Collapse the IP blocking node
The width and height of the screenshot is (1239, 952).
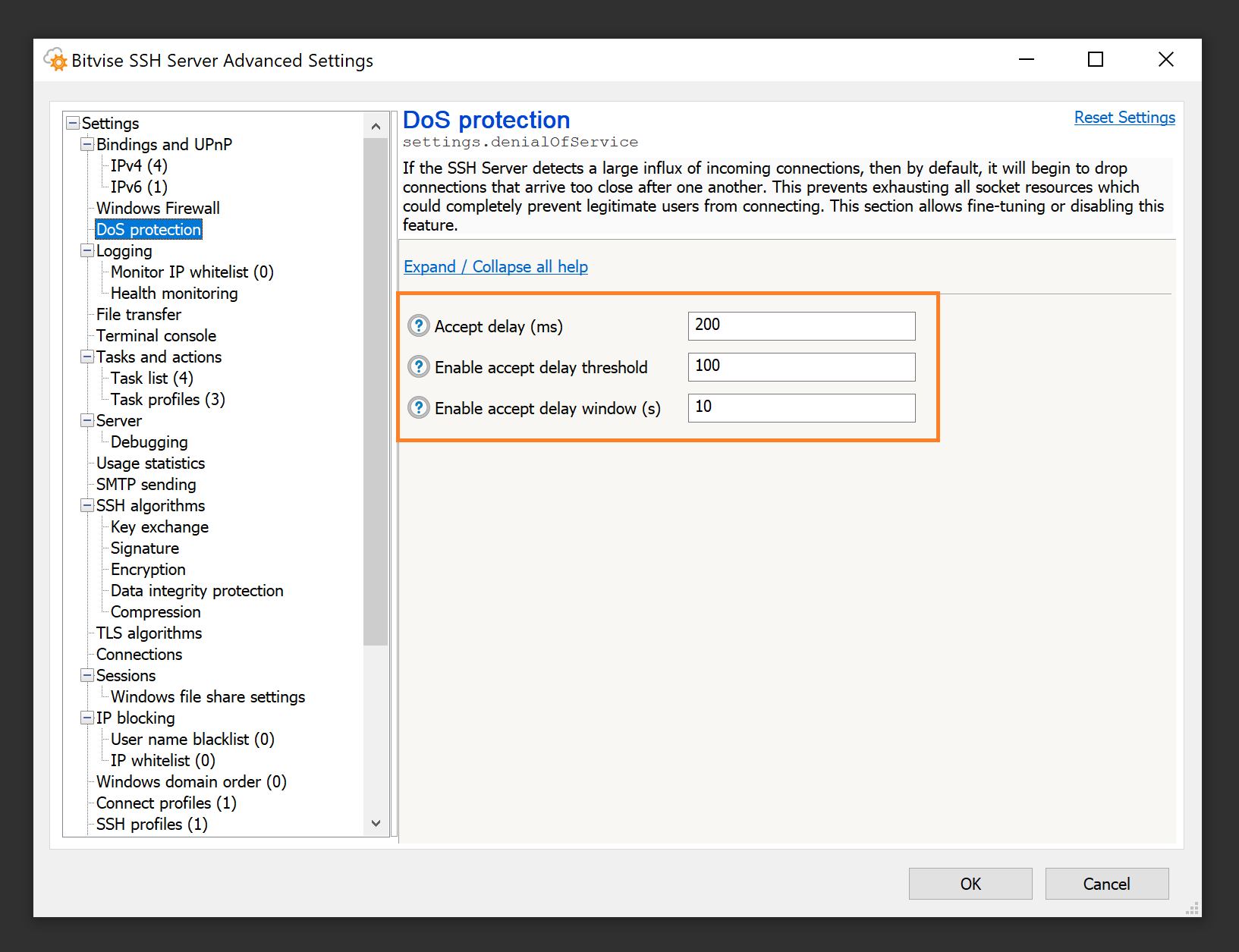click(x=87, y=718)
